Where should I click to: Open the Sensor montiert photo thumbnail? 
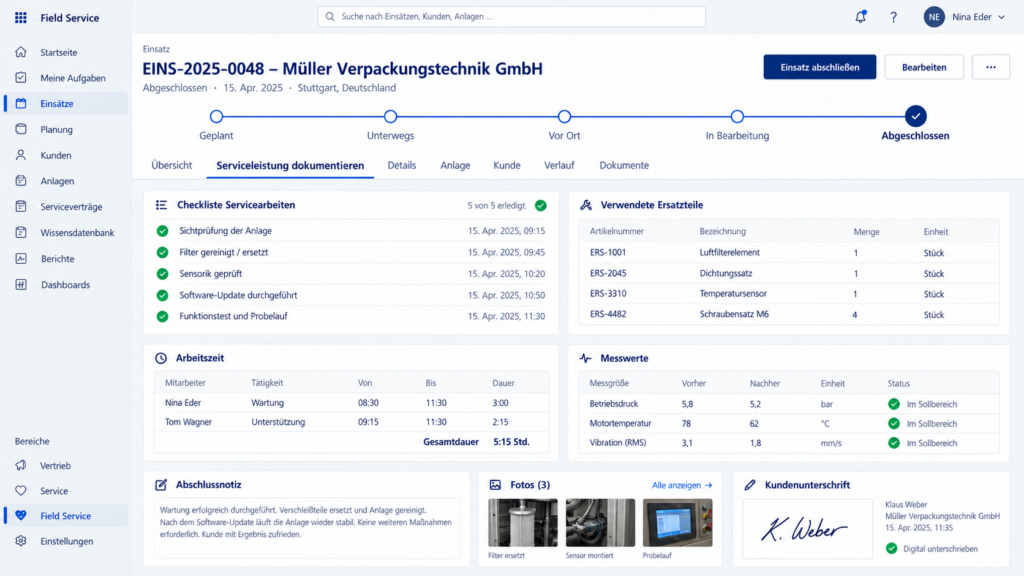pos(600,522)
